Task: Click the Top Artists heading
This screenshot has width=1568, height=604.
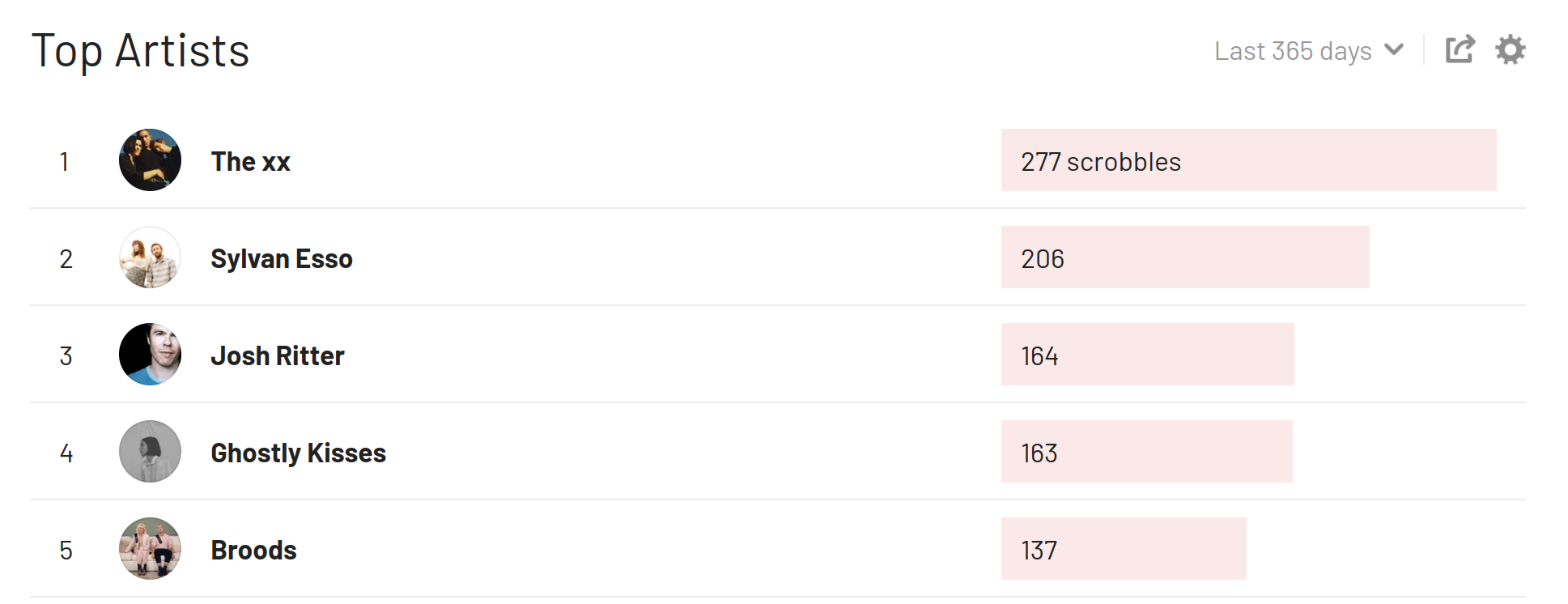Action: click(x=141, y=52)
